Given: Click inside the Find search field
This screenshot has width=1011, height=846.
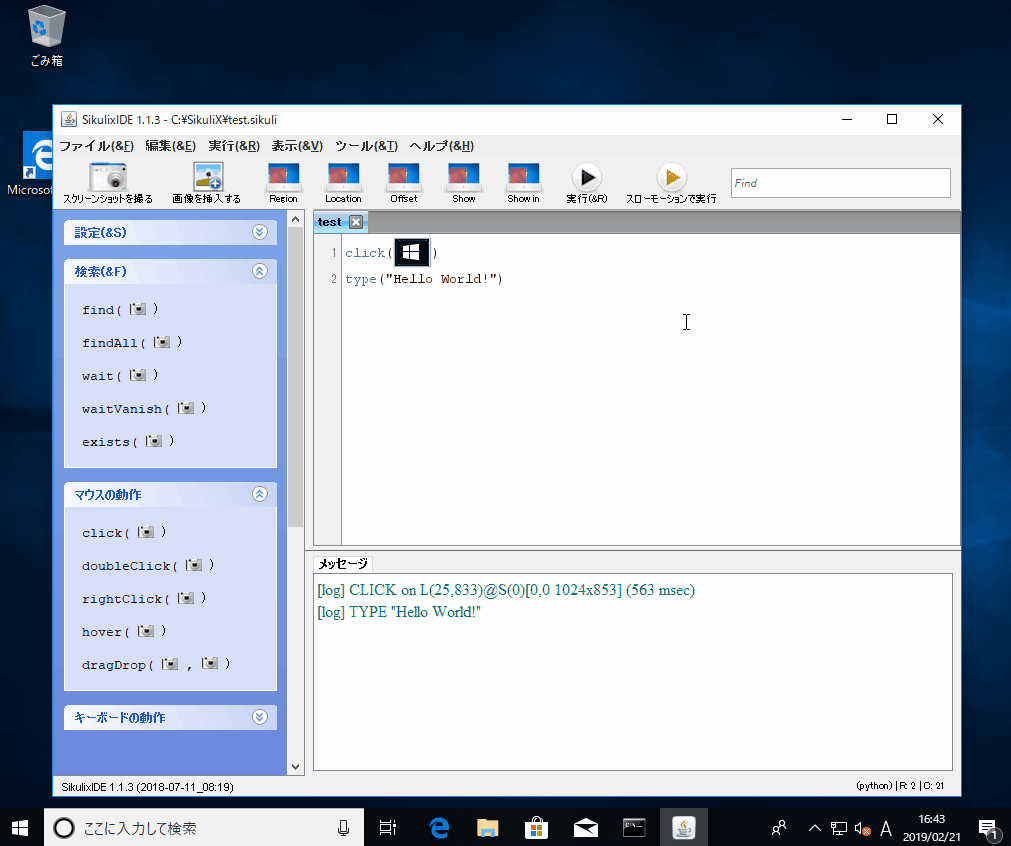Looking at the screenshot, I should [x=840, y=182].
